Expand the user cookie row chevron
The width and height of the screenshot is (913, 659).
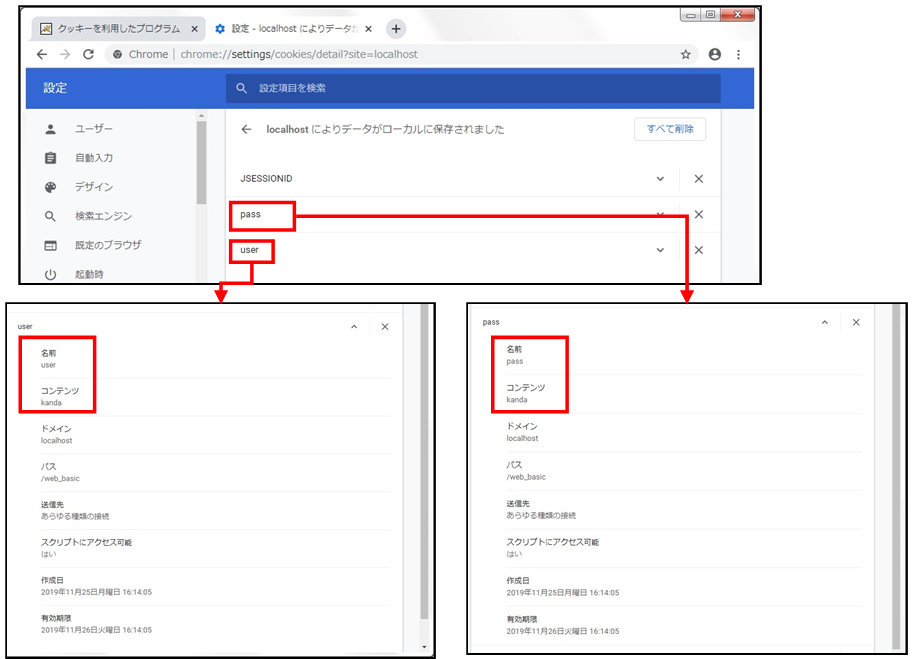click(660, 250)
